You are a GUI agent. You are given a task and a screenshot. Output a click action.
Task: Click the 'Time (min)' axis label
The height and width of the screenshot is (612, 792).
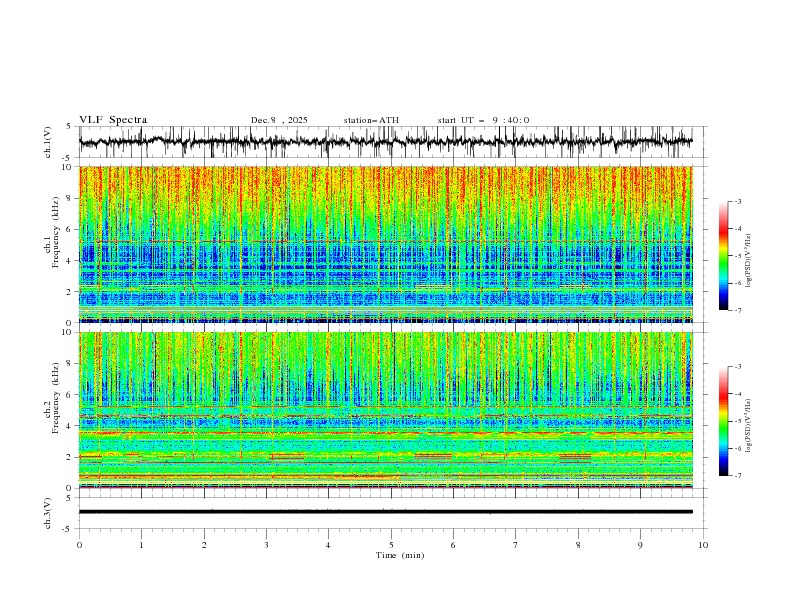[400, 555]
